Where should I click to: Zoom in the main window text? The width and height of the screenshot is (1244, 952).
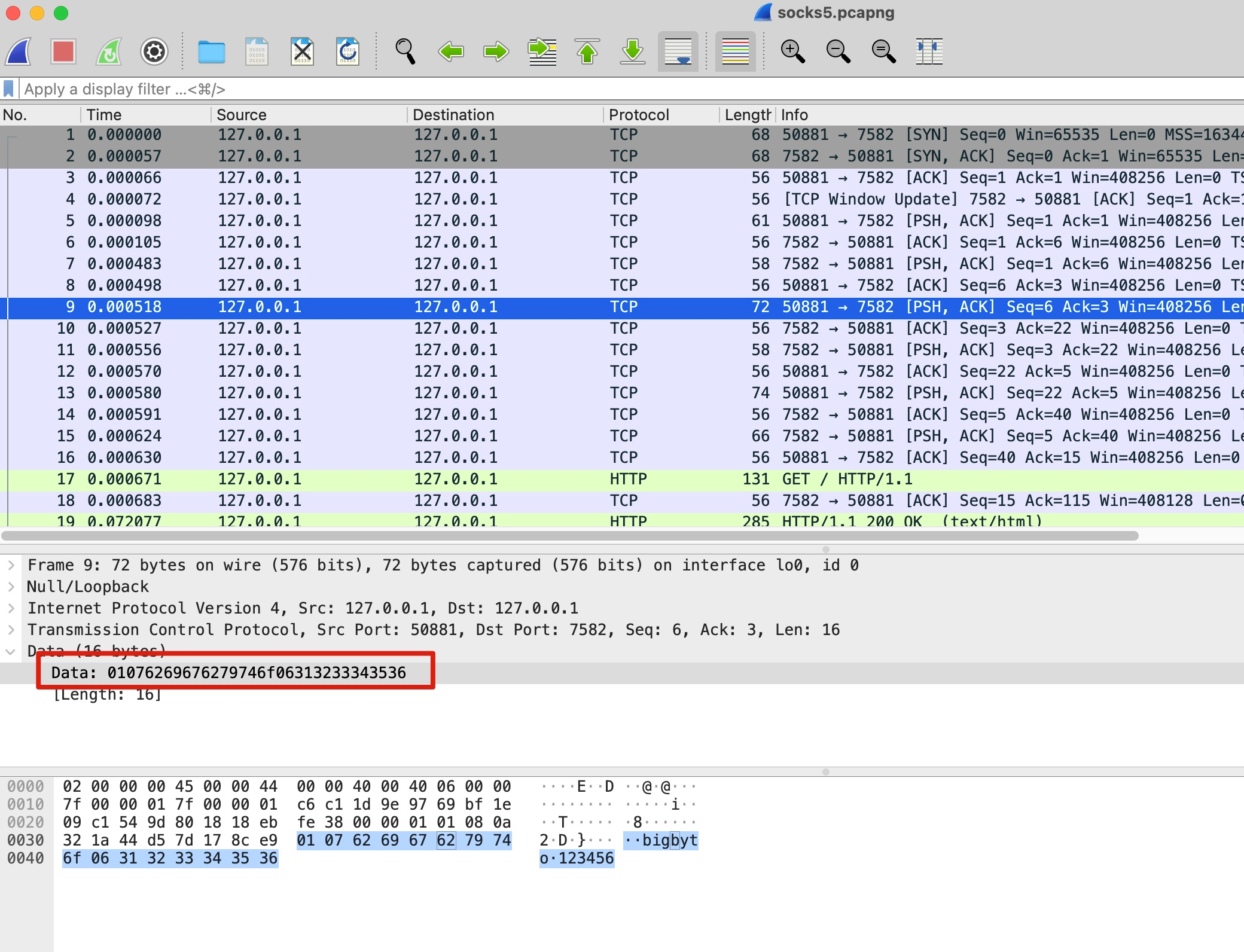792,52
